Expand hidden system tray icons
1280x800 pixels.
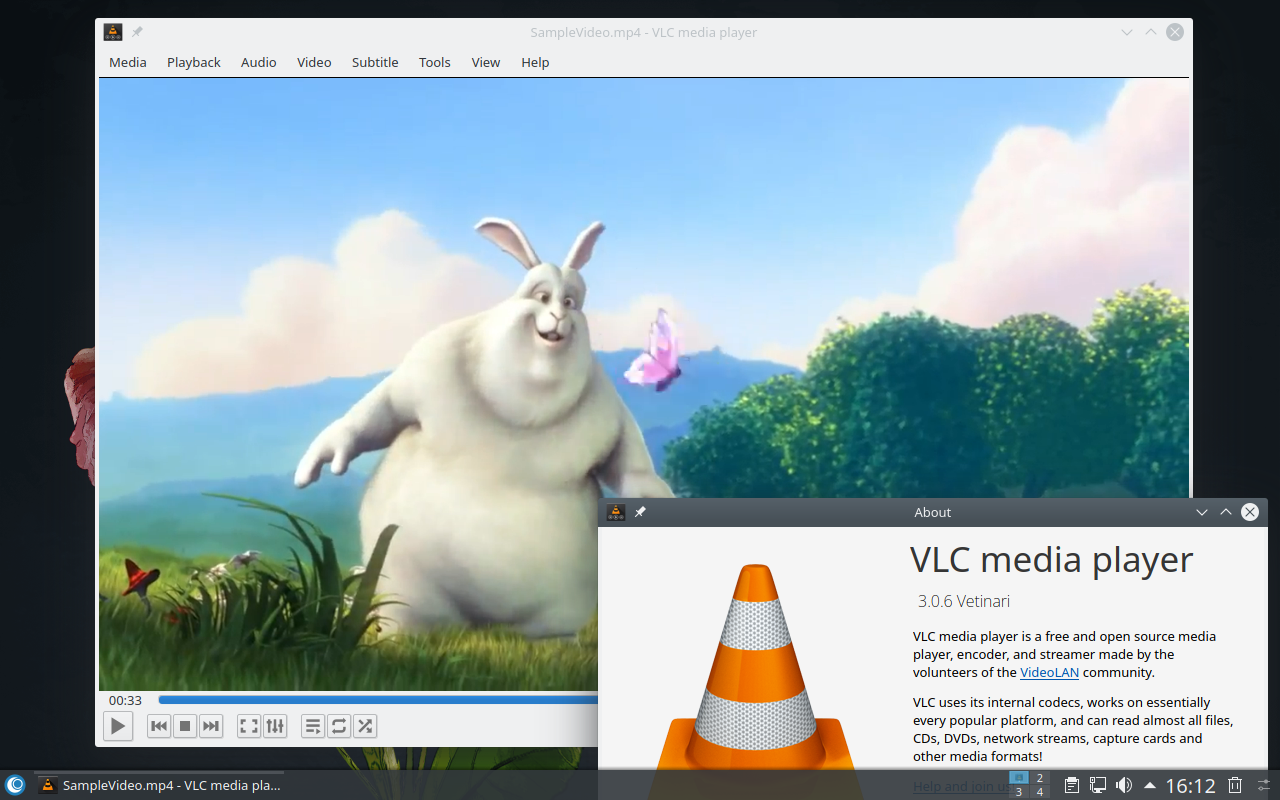pyautogui.click(x=1150, y=785)
